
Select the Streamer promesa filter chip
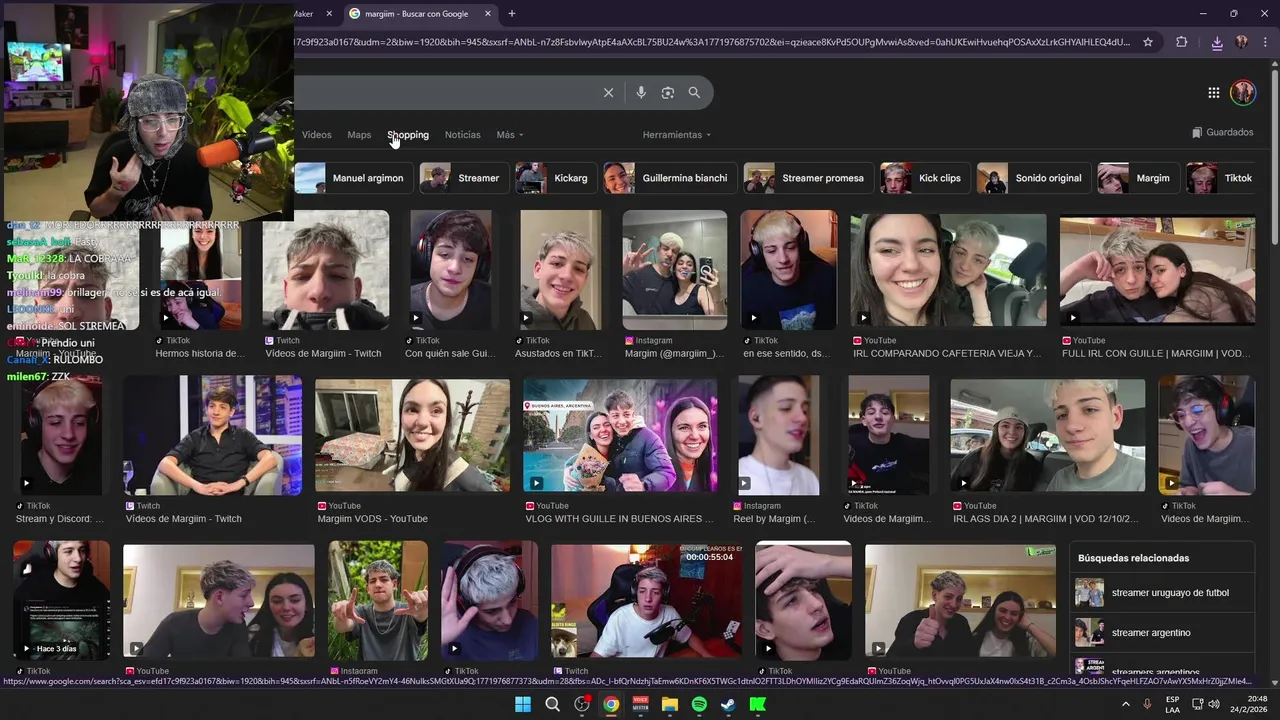pyautogui.click(x=808, y=178)
